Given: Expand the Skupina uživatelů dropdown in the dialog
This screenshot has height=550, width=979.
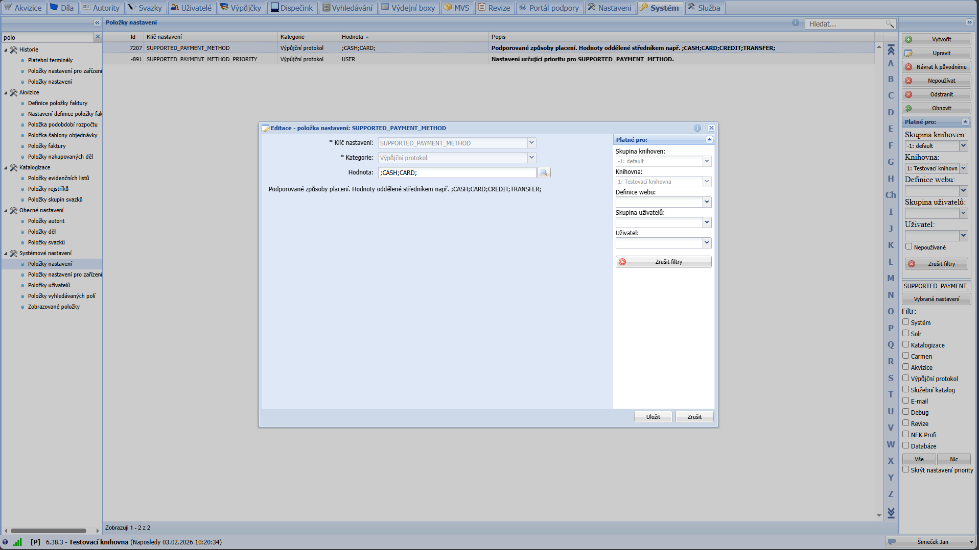Looking at the screenshot, I should pyautogui.click(x=707, y=222).
